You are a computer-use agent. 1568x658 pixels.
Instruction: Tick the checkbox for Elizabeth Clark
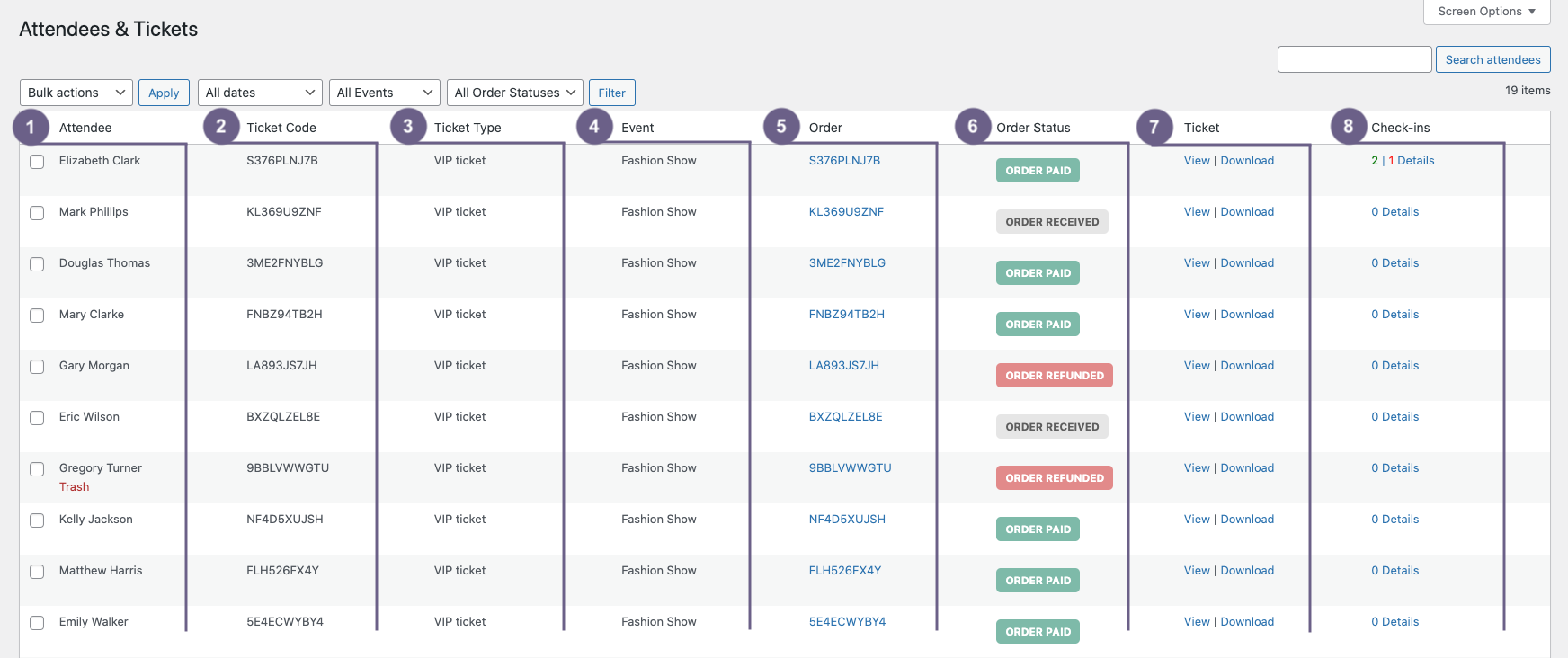click(x=37, y=162)
